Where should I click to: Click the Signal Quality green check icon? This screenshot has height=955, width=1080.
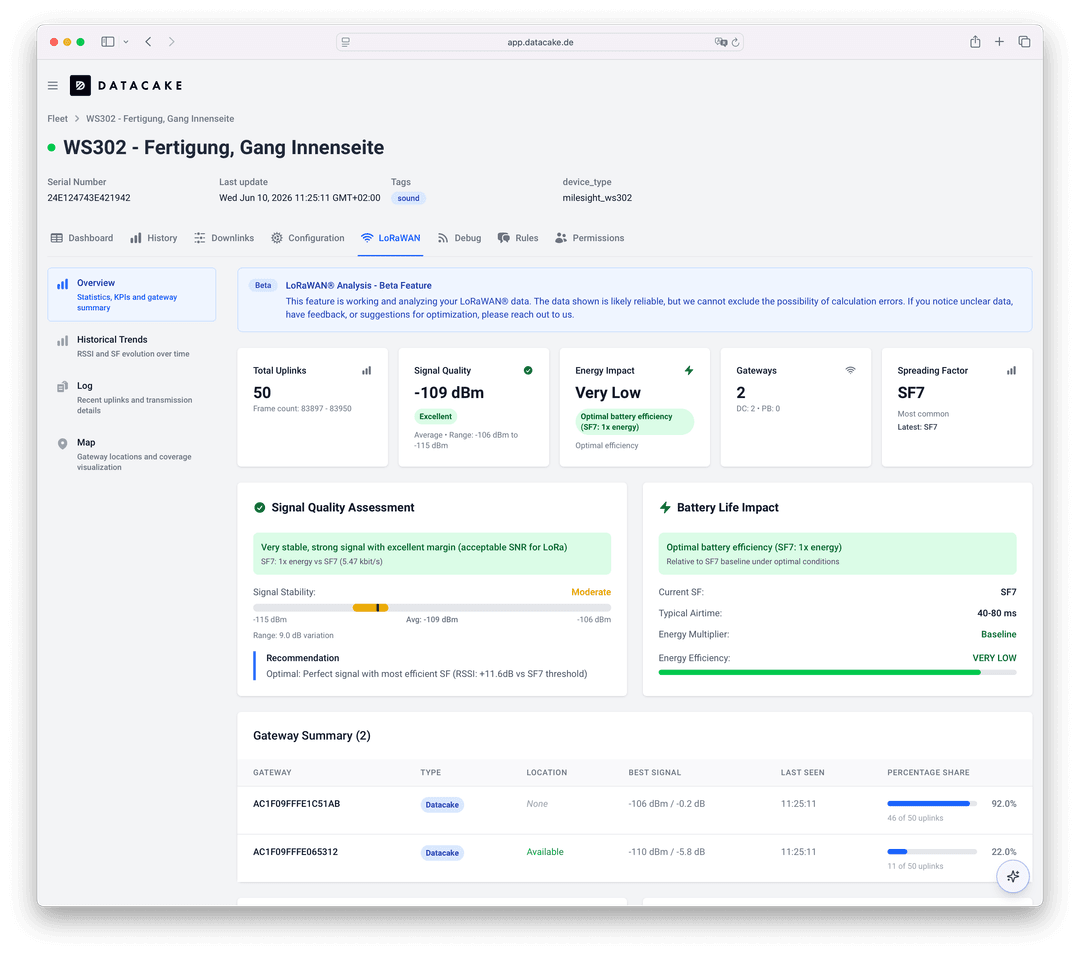[x=528, y=370]
